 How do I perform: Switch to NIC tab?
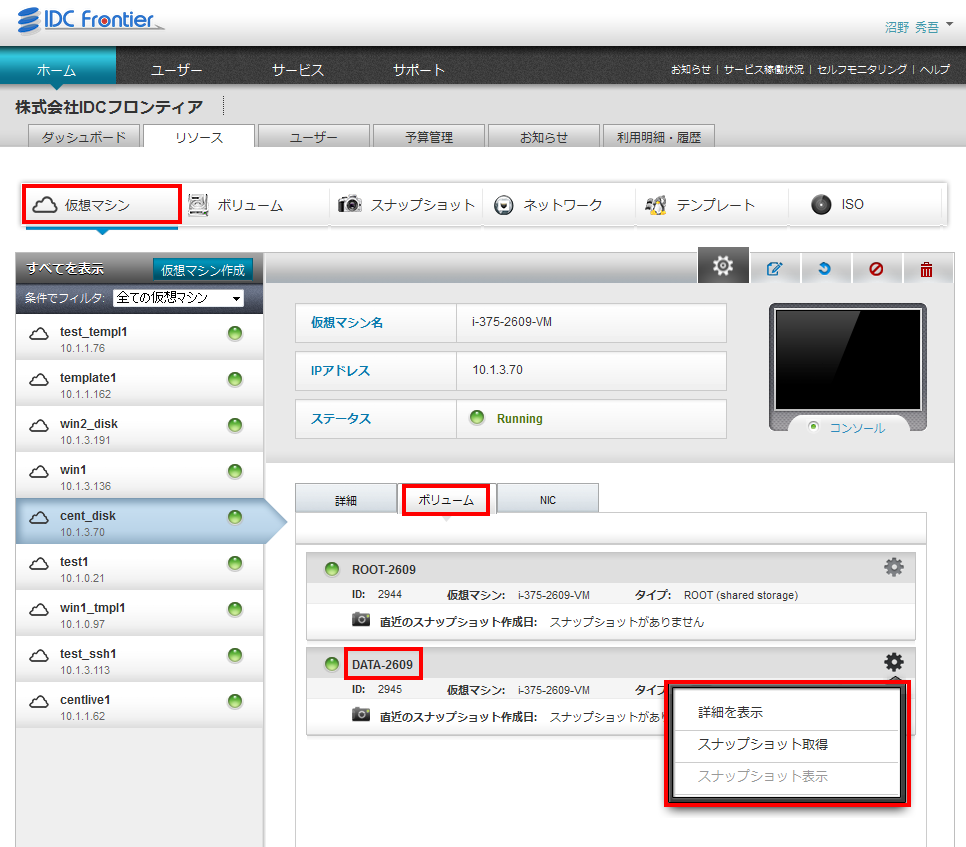548,500
